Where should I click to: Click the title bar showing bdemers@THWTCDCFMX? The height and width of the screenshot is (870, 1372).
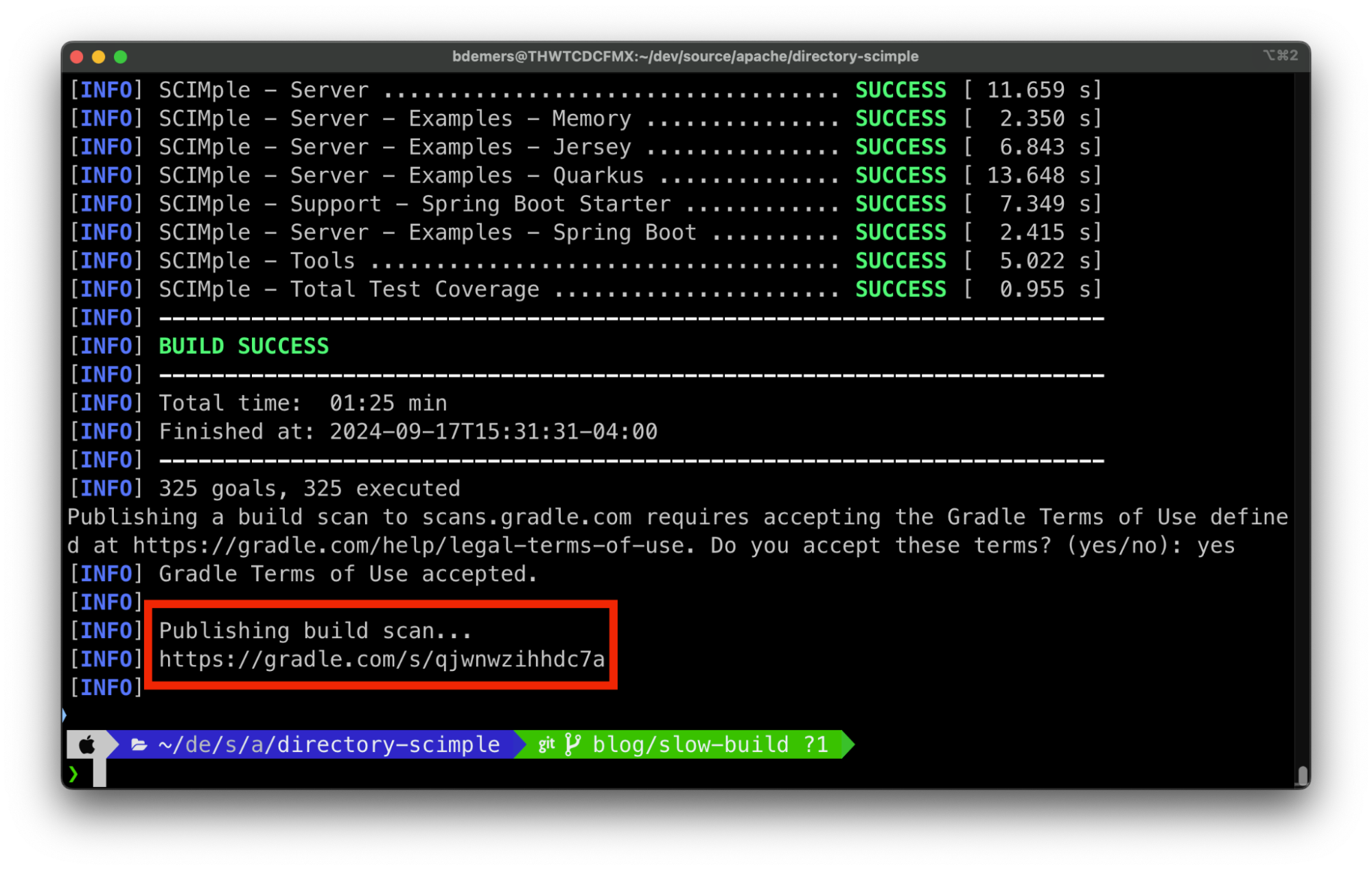pyautogui.click(x=686, y=56)
